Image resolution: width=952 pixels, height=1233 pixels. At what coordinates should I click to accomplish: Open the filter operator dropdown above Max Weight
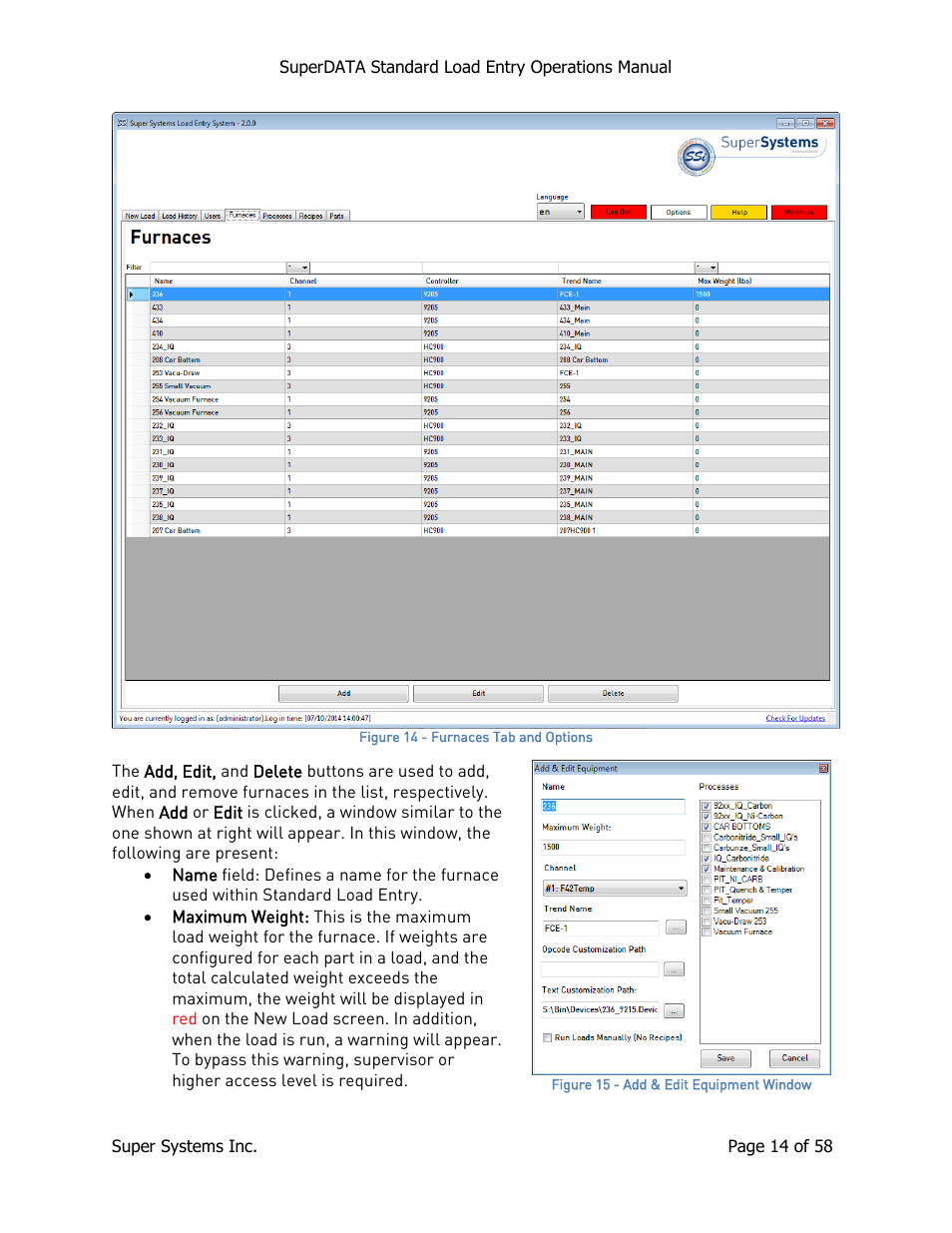(707, 268)
